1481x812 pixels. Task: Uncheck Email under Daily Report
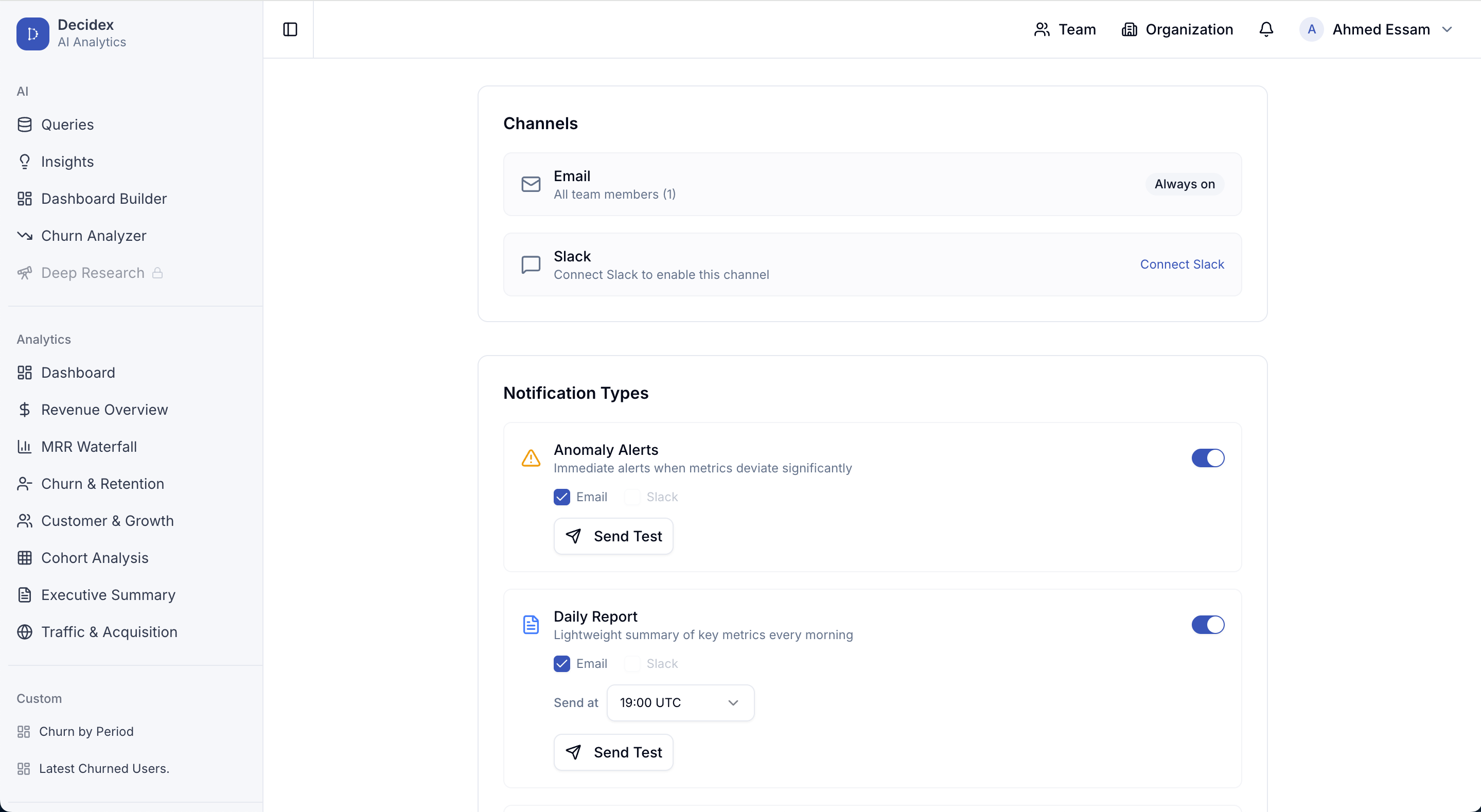(562, 664)
